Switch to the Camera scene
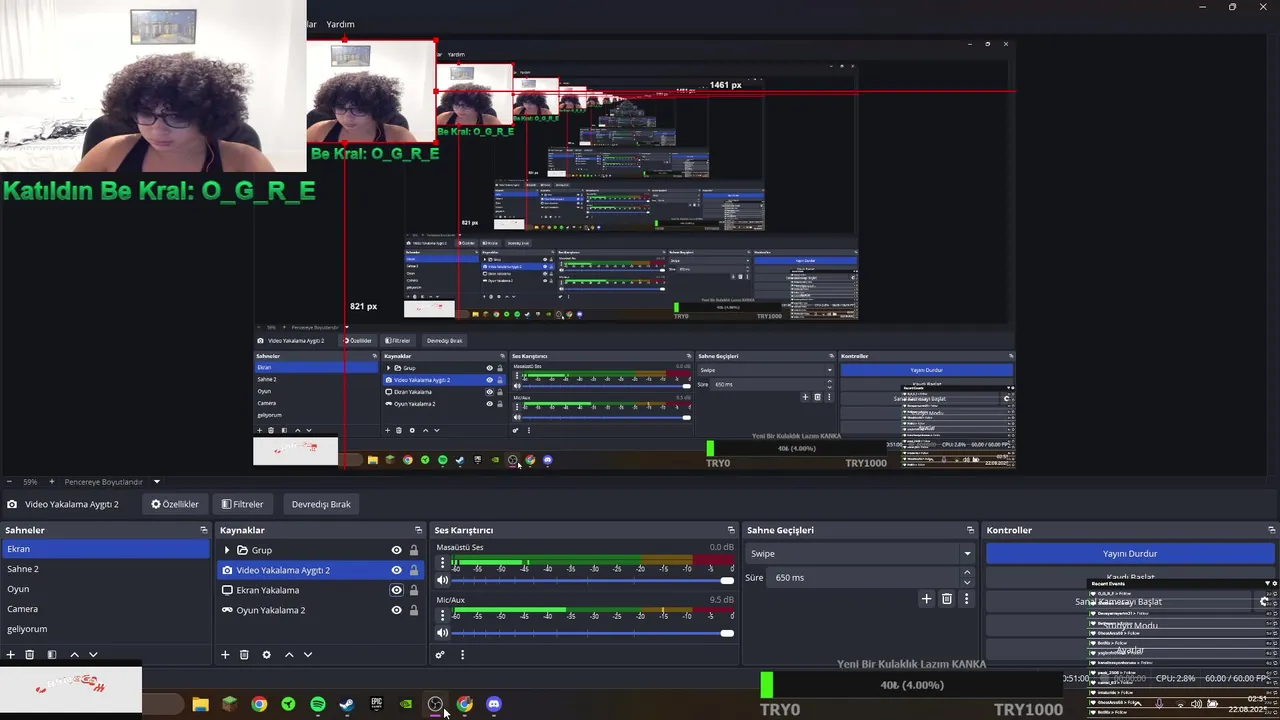The width and height of the screenshot is (1280, 720). tap(107, 609)
